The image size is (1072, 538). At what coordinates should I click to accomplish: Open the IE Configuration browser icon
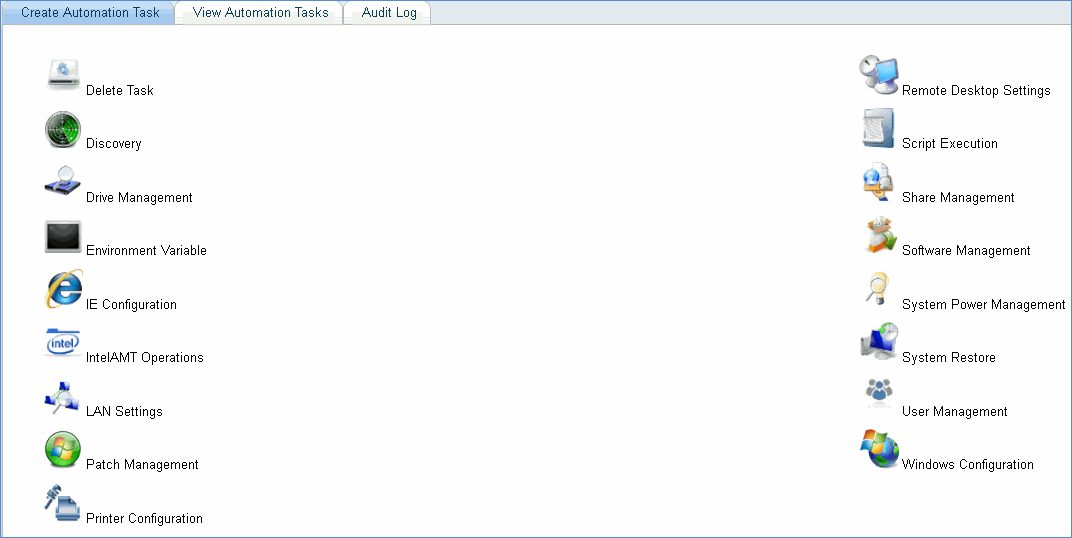[x=63, y=290]
